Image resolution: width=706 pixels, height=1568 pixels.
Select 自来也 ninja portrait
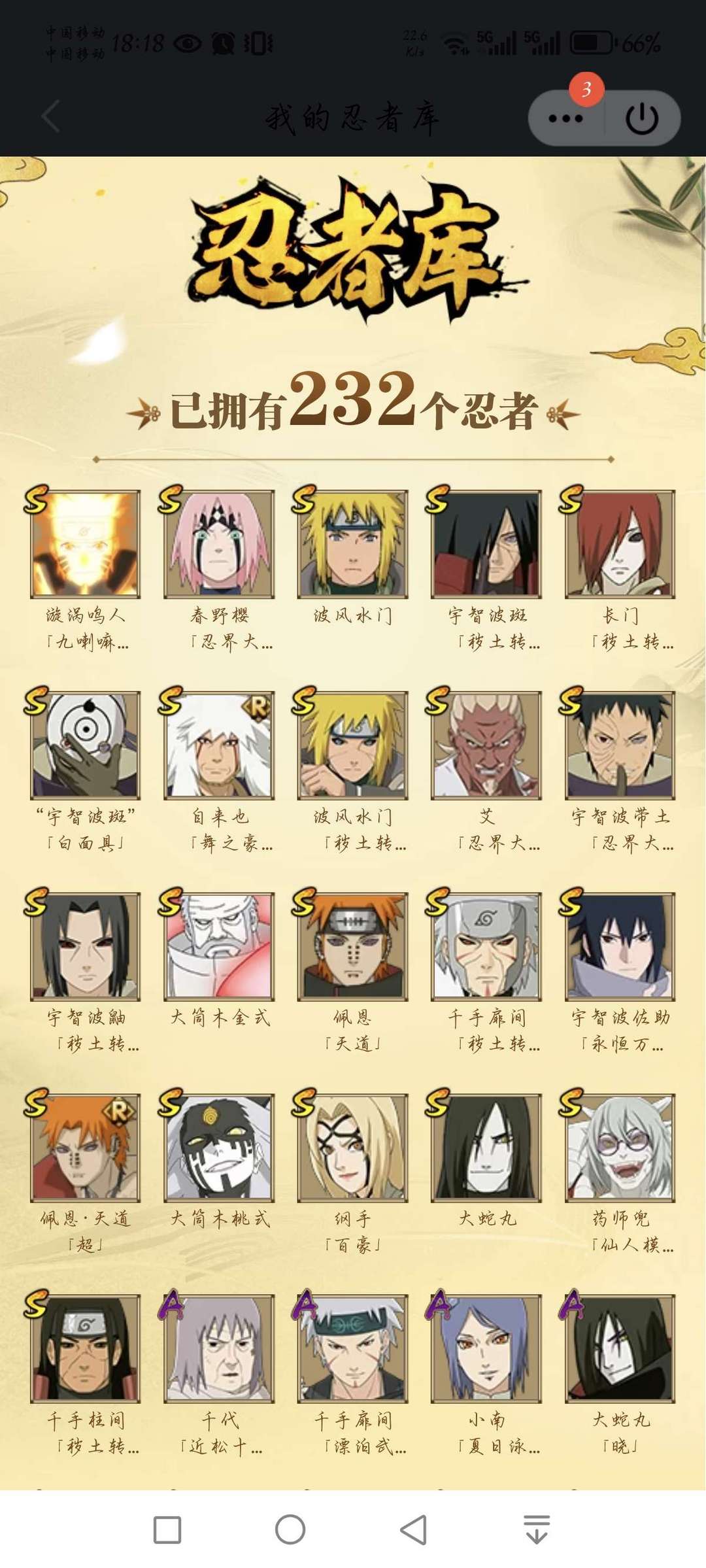pyautogui.click(x=219, y=745)
